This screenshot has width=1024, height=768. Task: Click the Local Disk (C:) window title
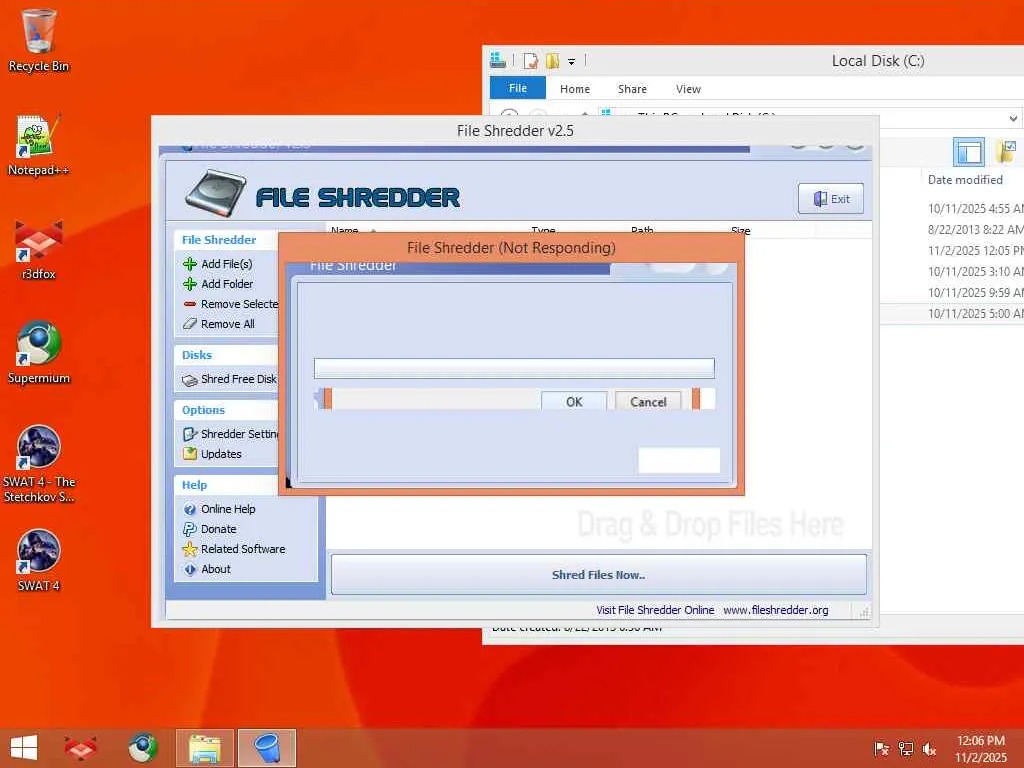(x=878, y=61)
